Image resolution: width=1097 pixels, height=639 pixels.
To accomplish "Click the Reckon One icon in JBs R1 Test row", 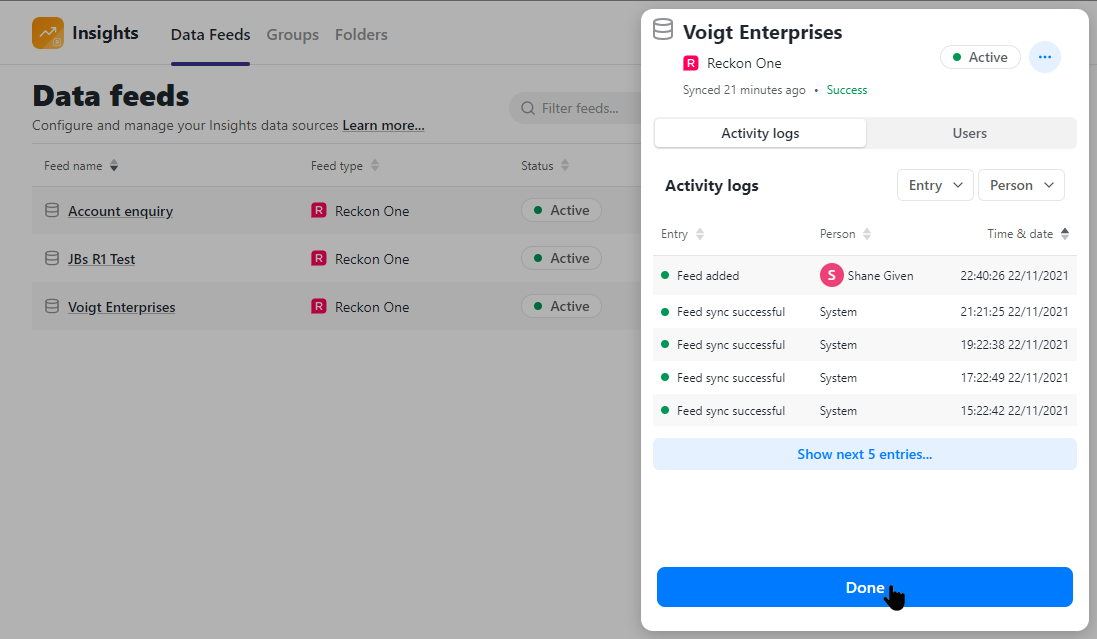I will click(319, 258).
